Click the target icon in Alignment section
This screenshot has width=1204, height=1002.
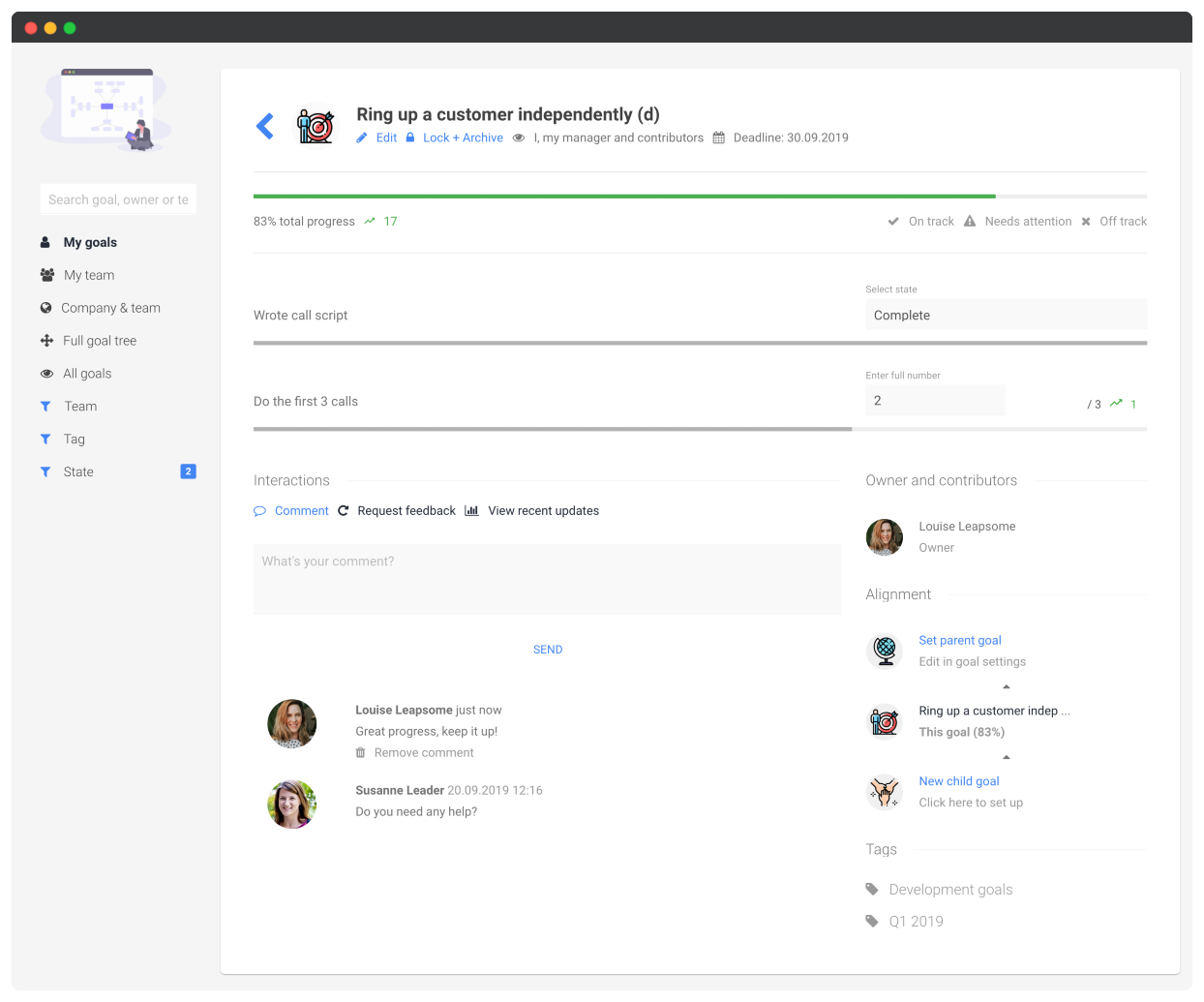pyautogui.click(x=885, y=721)
